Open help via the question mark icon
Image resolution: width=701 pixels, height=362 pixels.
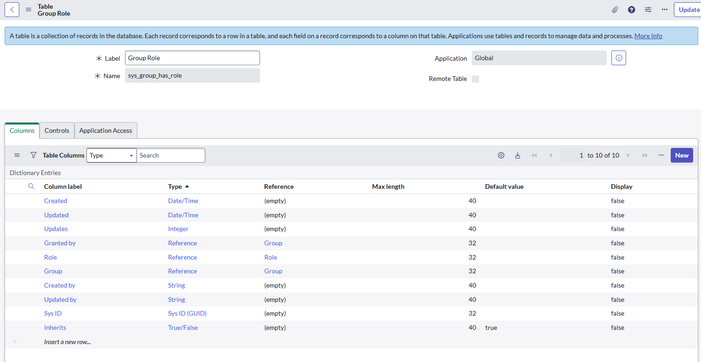[631, 9]
